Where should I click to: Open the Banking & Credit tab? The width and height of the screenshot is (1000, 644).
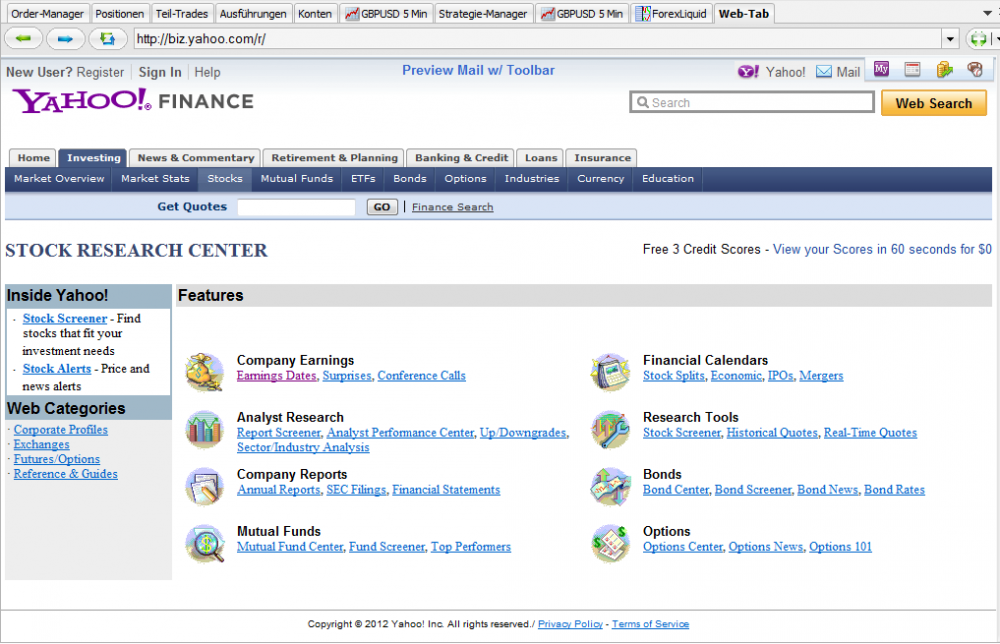click(461, 157)
